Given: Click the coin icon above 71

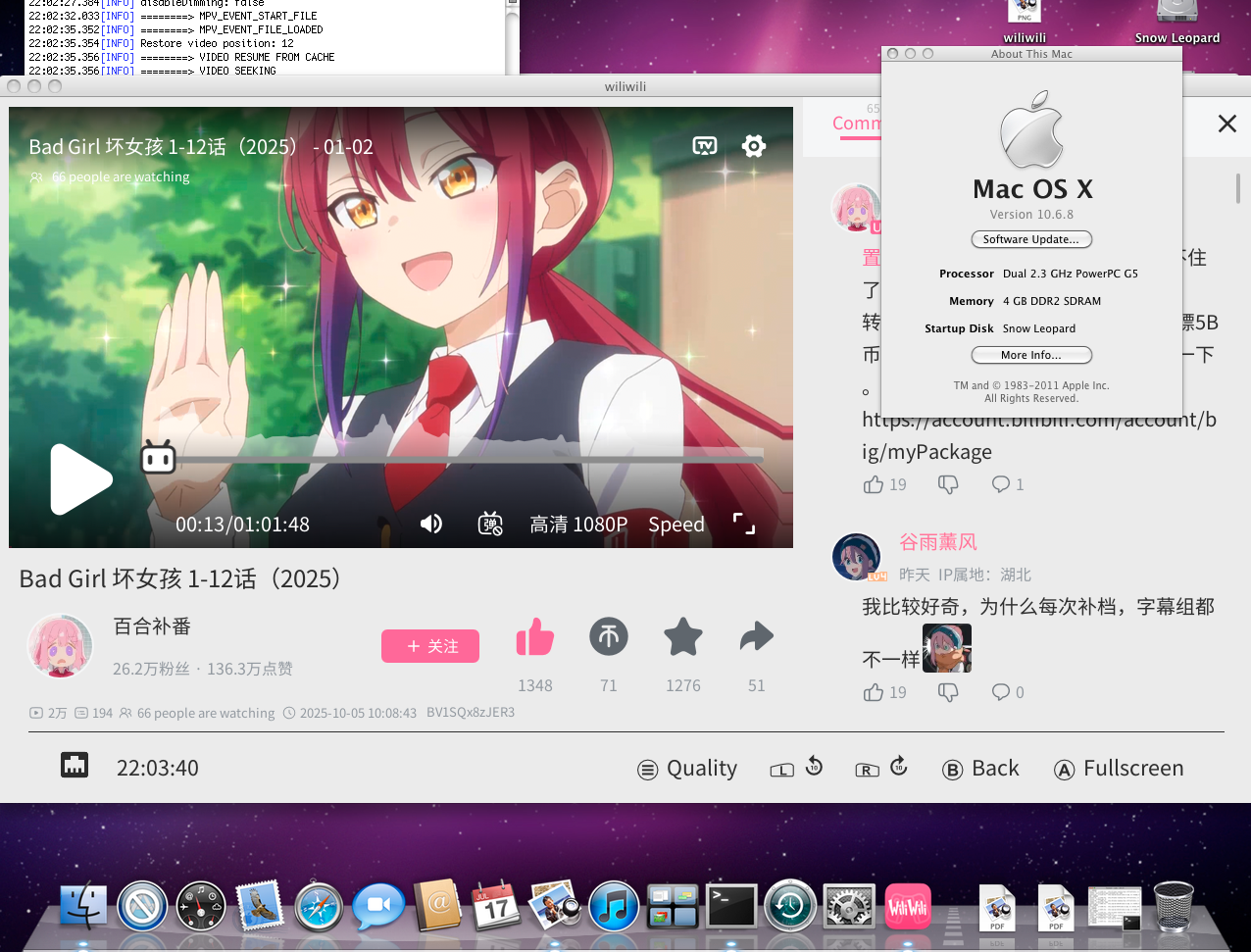Looking at the screenshot, I should tap(609, 637).
